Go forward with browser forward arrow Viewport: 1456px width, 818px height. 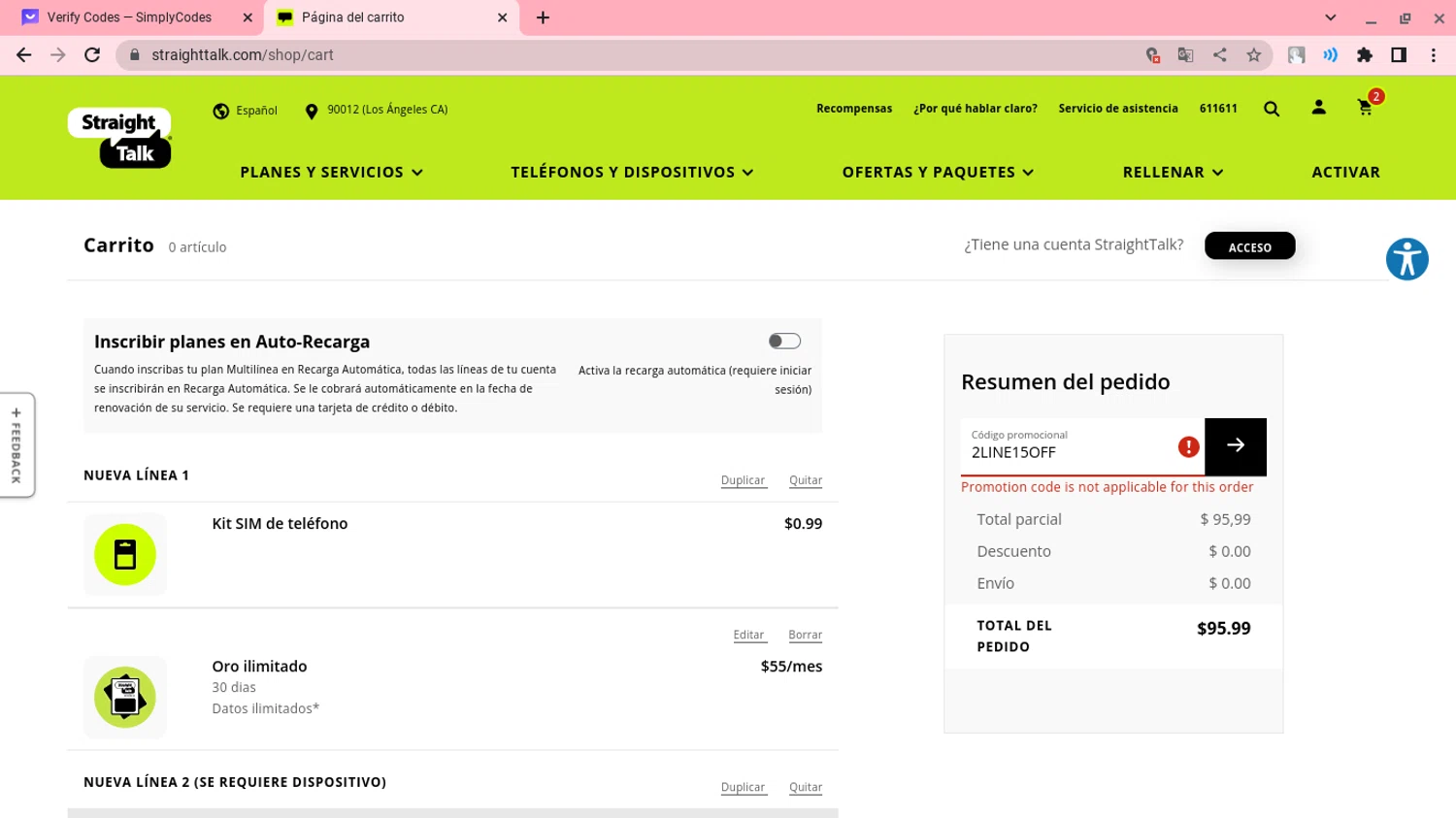tap(58, 55)
